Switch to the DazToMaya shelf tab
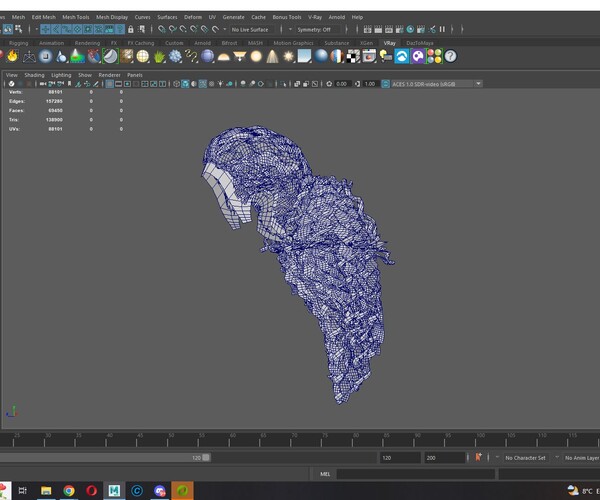The width and height of the screenshot is (600, 500). (x=420, y=43)
